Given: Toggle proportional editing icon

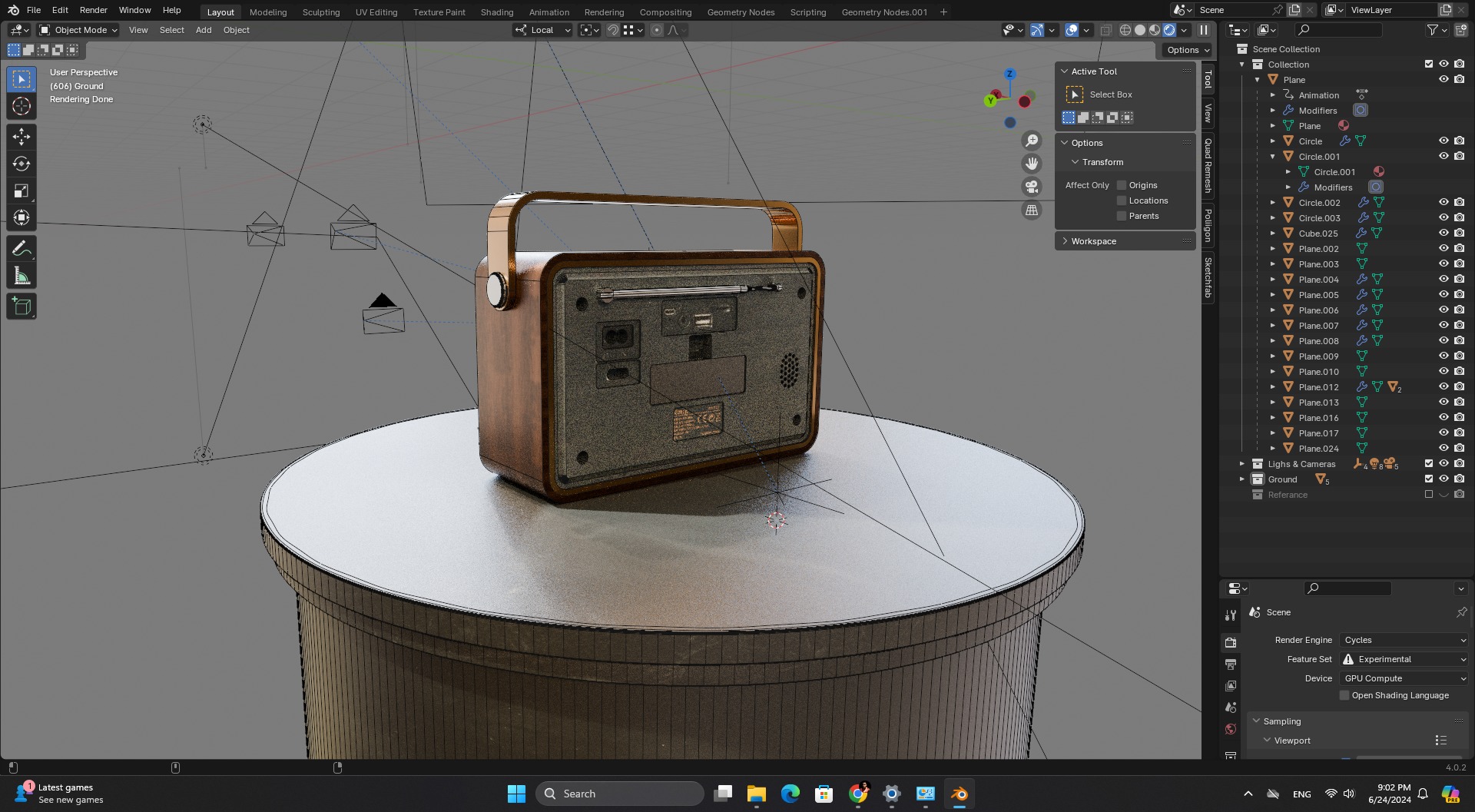Looking at the screenshot, I should pos(657,30).
